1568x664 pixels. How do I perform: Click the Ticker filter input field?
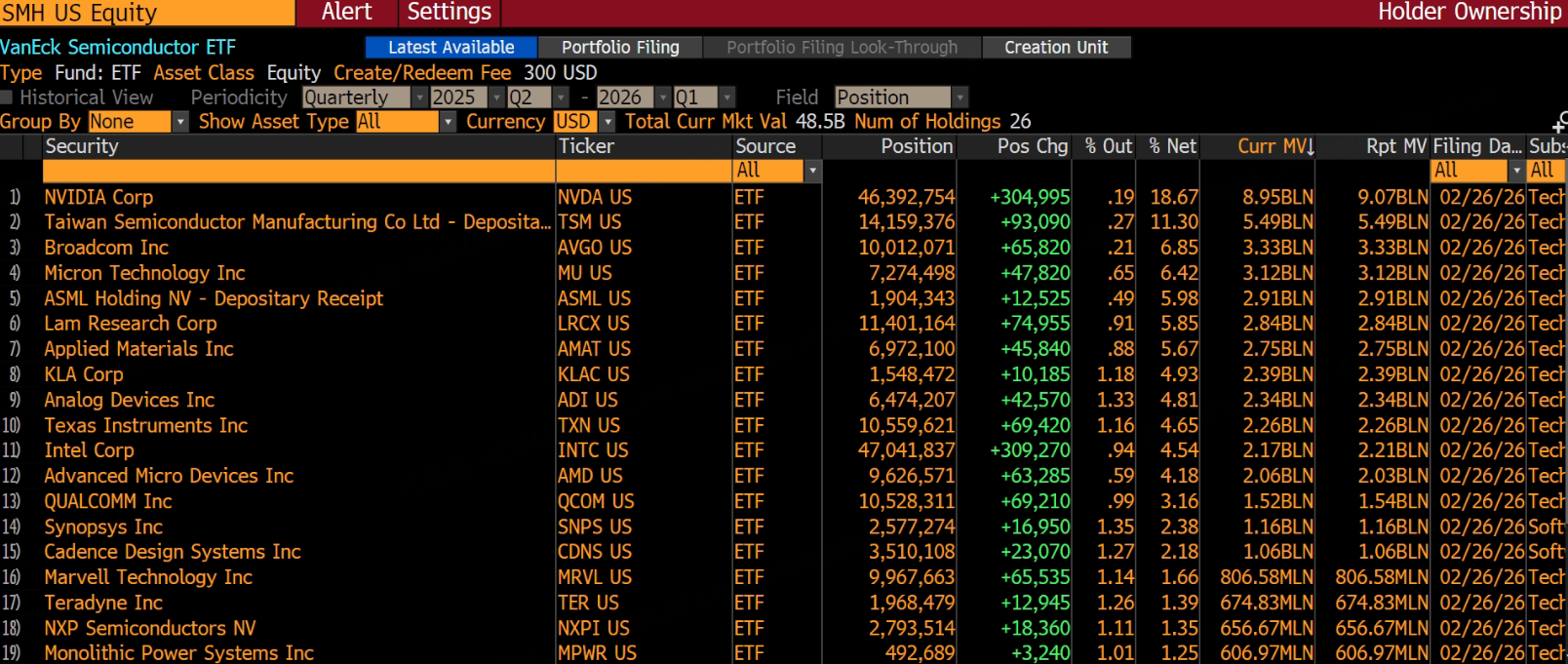click(x=643, y=171)
